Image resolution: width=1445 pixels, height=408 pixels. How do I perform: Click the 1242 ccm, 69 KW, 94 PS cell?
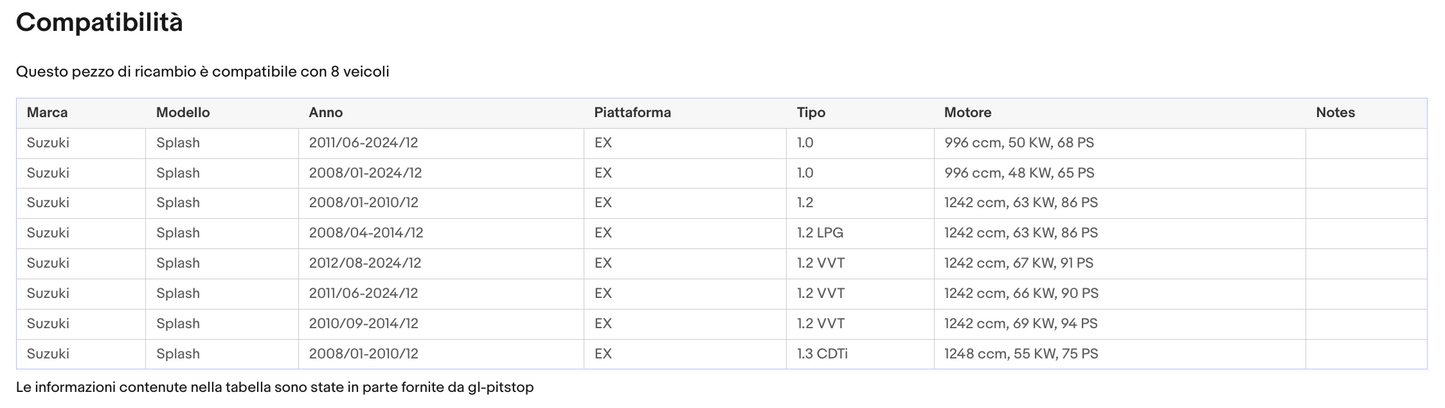pos(1021,324)
